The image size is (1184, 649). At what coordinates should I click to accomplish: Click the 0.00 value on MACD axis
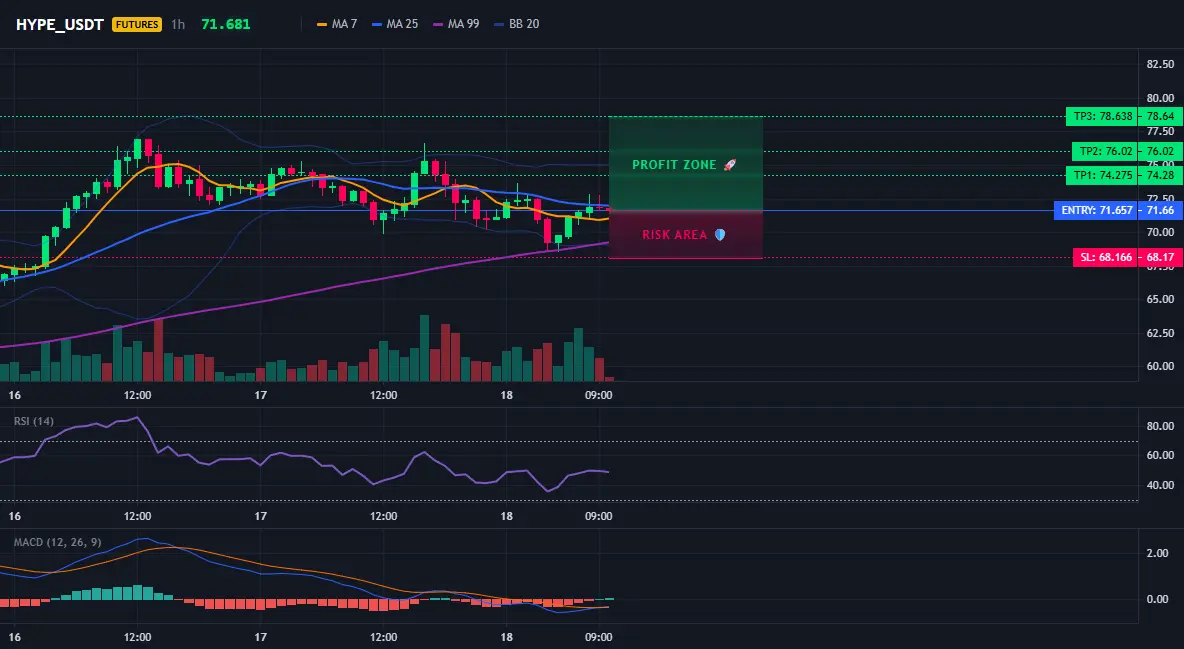(1158, 599)
